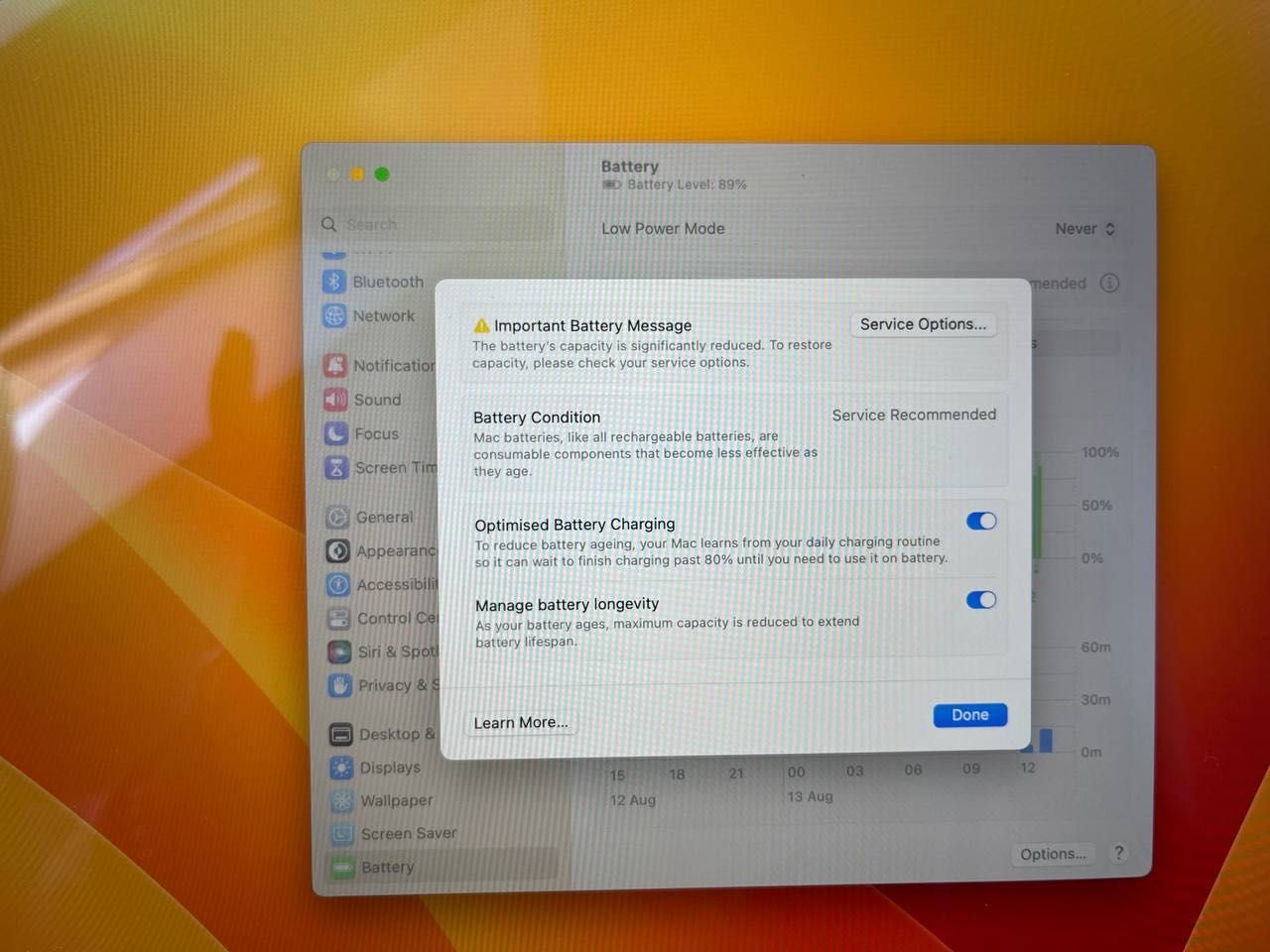Viewport: 1270px width, 952px height.
Task: Select the Network globe icon
Action: click(x=334, y=315)
